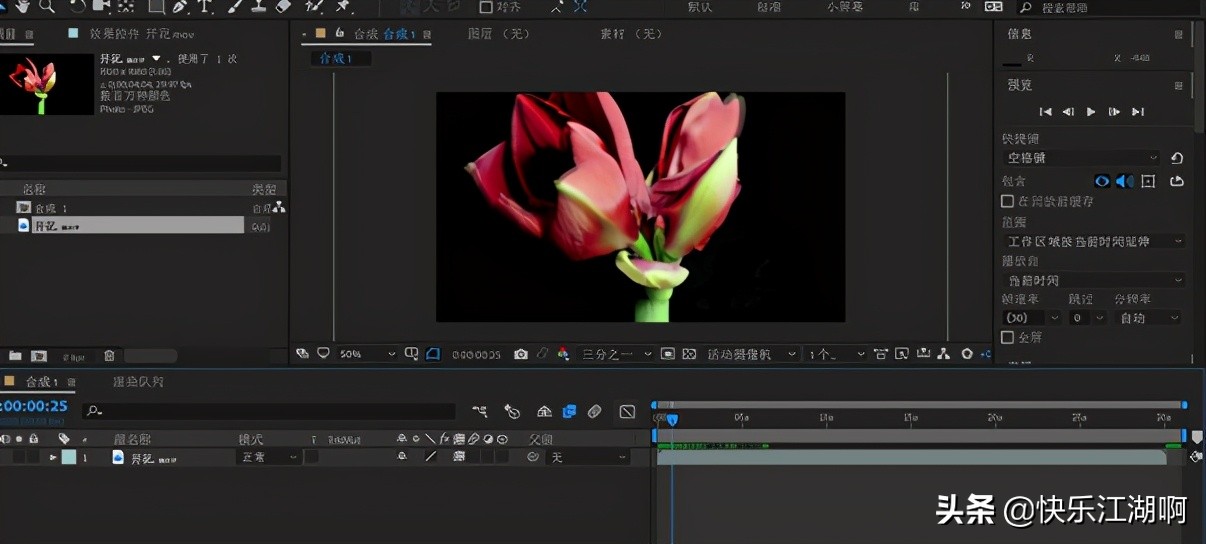Open the view layout 1-view dropdown

pyautogui.click(x=836, y=354)
